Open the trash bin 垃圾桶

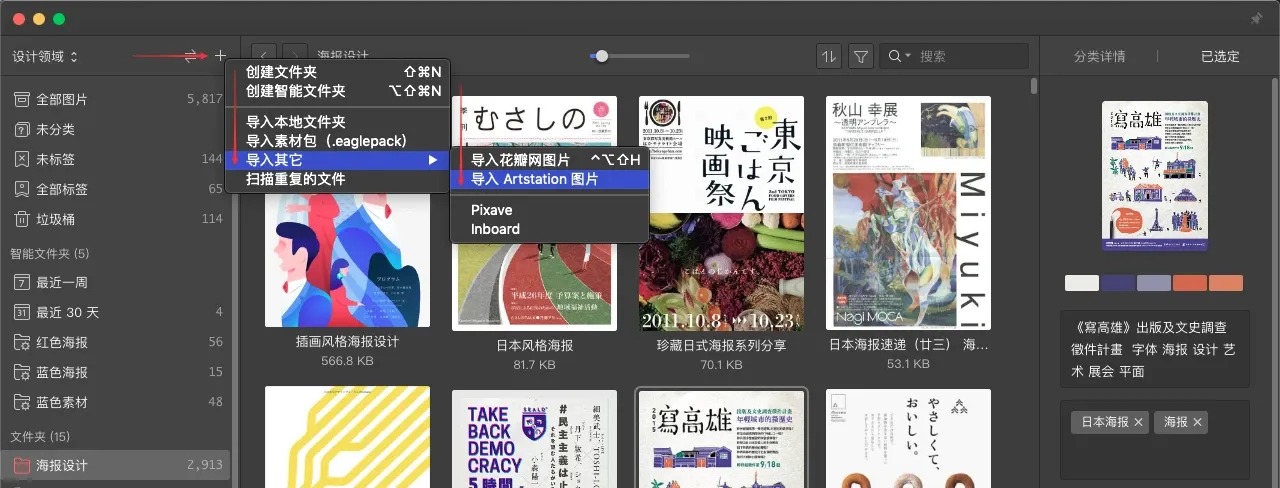click(55, 219)
